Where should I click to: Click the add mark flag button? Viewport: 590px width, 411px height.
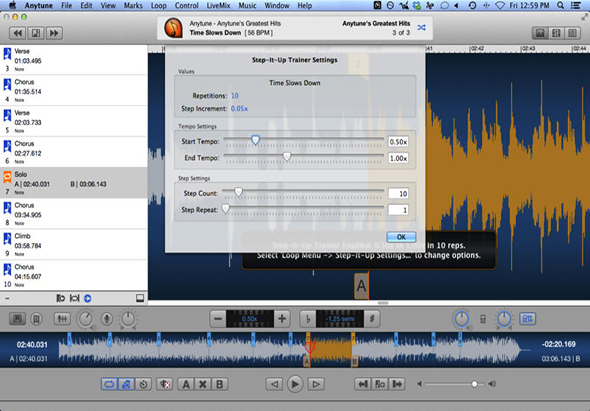tap(380, 384)
